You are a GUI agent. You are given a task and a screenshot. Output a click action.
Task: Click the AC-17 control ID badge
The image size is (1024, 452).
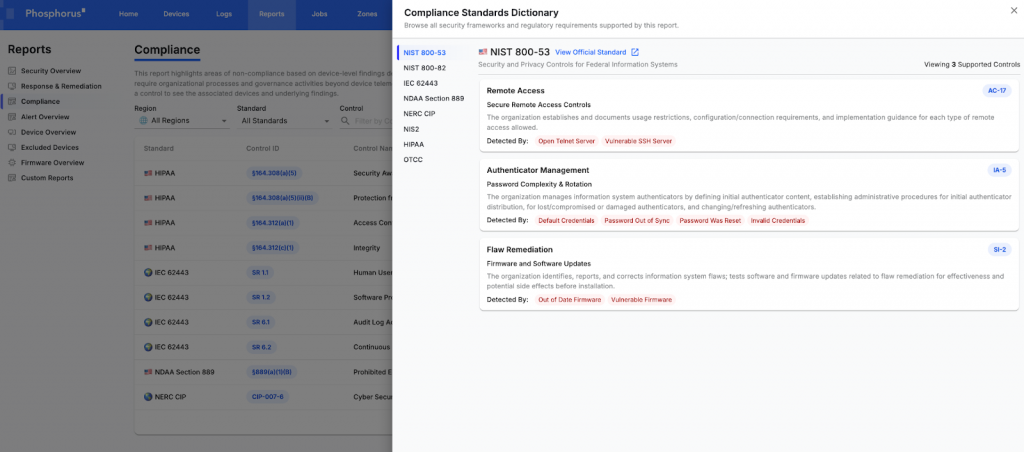(x=997, y=91)
